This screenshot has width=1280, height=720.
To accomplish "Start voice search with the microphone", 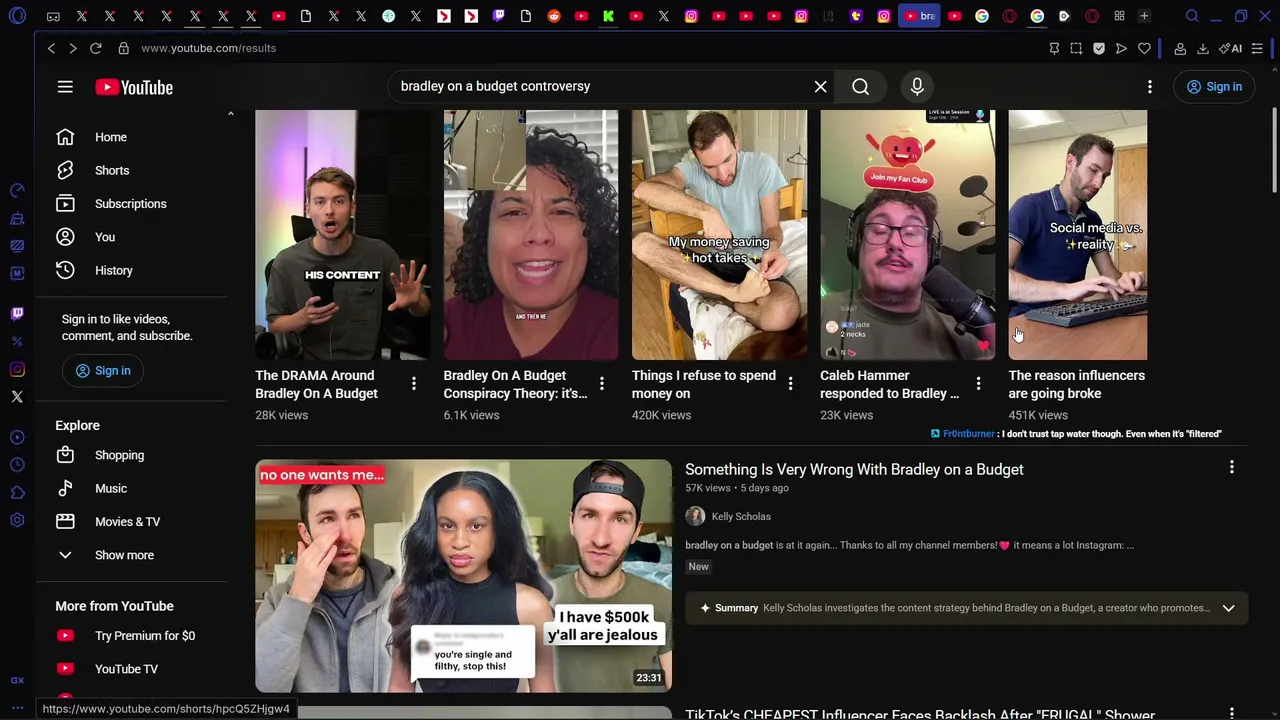I will pos(917,87).
